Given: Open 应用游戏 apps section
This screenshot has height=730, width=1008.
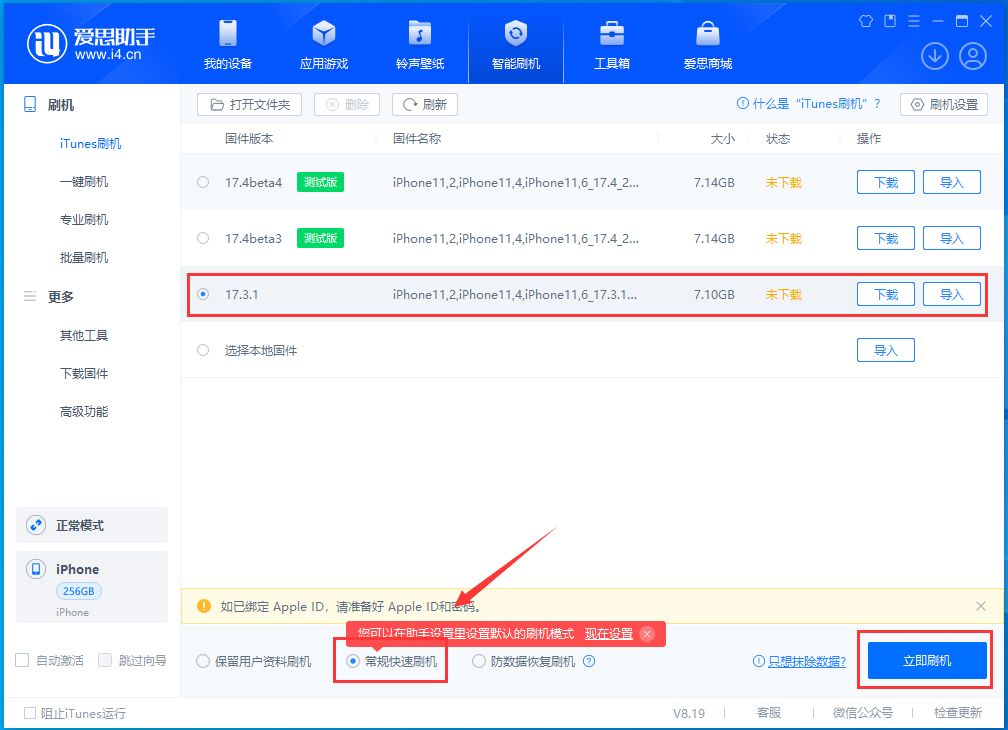Looking at the screenshot, I should 324,45.
